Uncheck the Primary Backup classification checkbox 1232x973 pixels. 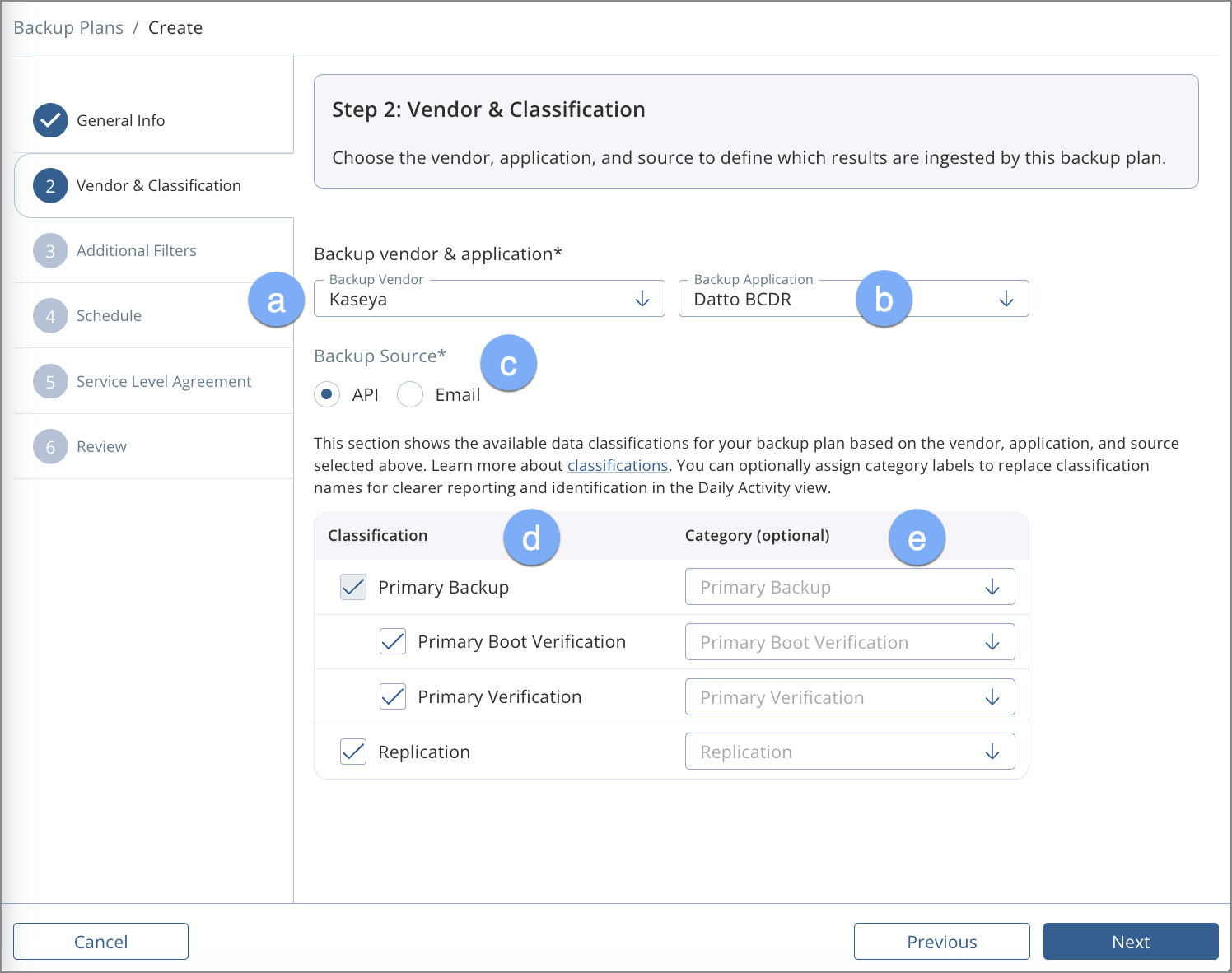pyautogui.click(x=353, y=587)
